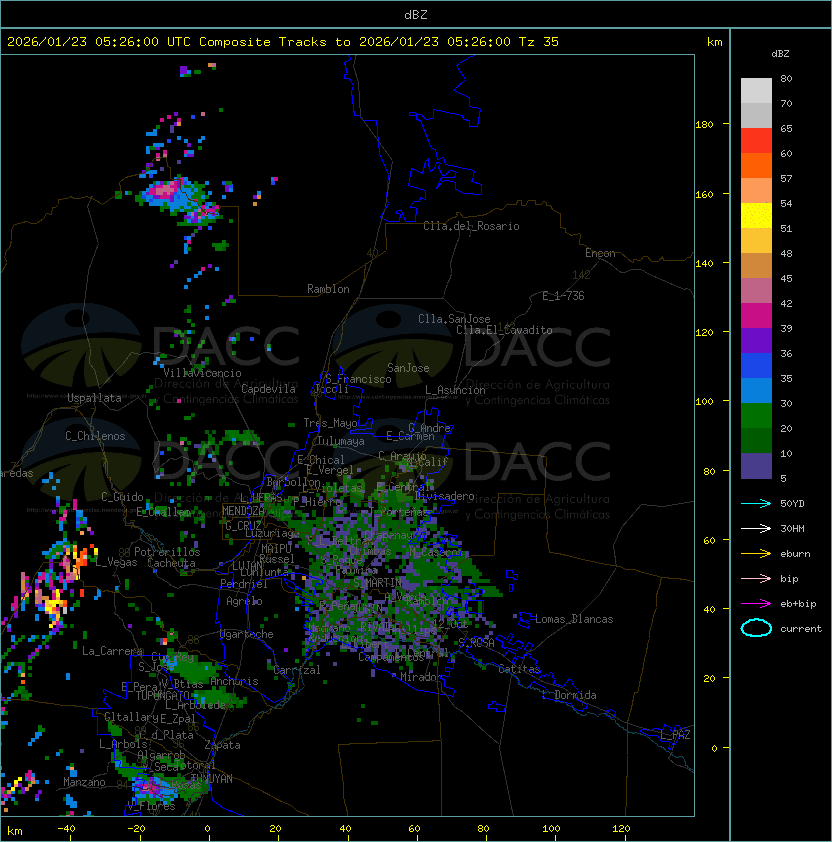Click the 'La_Carrera' map label

pyautogui.click(x=113, y=651)
